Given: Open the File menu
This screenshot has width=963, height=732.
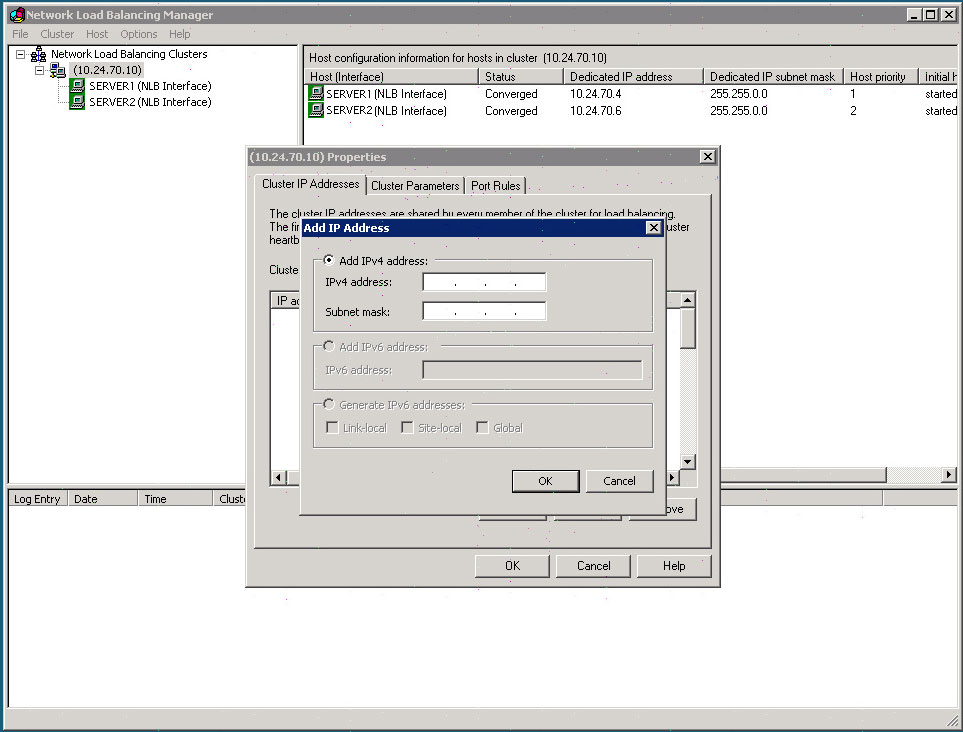Looking at the screenshot, I should point(20,34).
